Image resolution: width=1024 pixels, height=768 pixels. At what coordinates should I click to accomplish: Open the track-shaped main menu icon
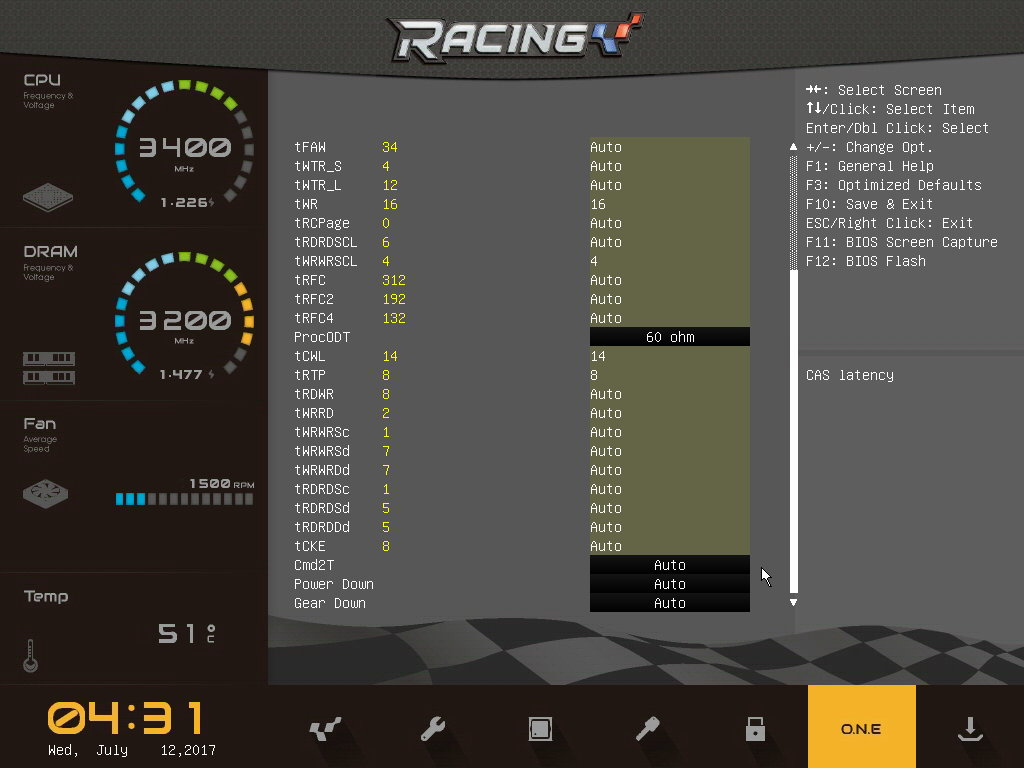point(327,730)
